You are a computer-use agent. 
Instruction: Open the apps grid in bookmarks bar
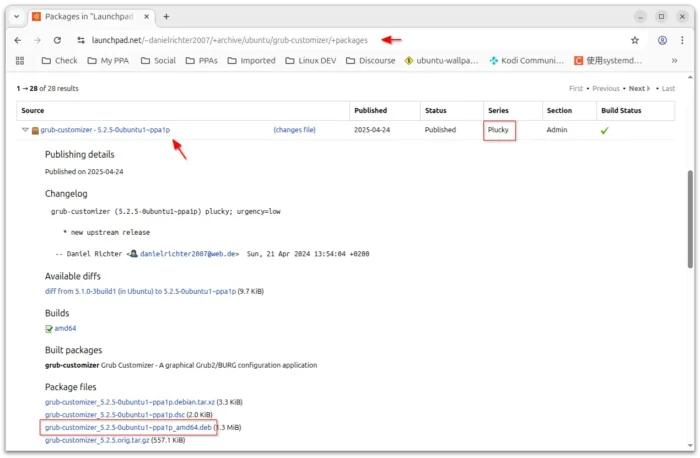(20, 61)
